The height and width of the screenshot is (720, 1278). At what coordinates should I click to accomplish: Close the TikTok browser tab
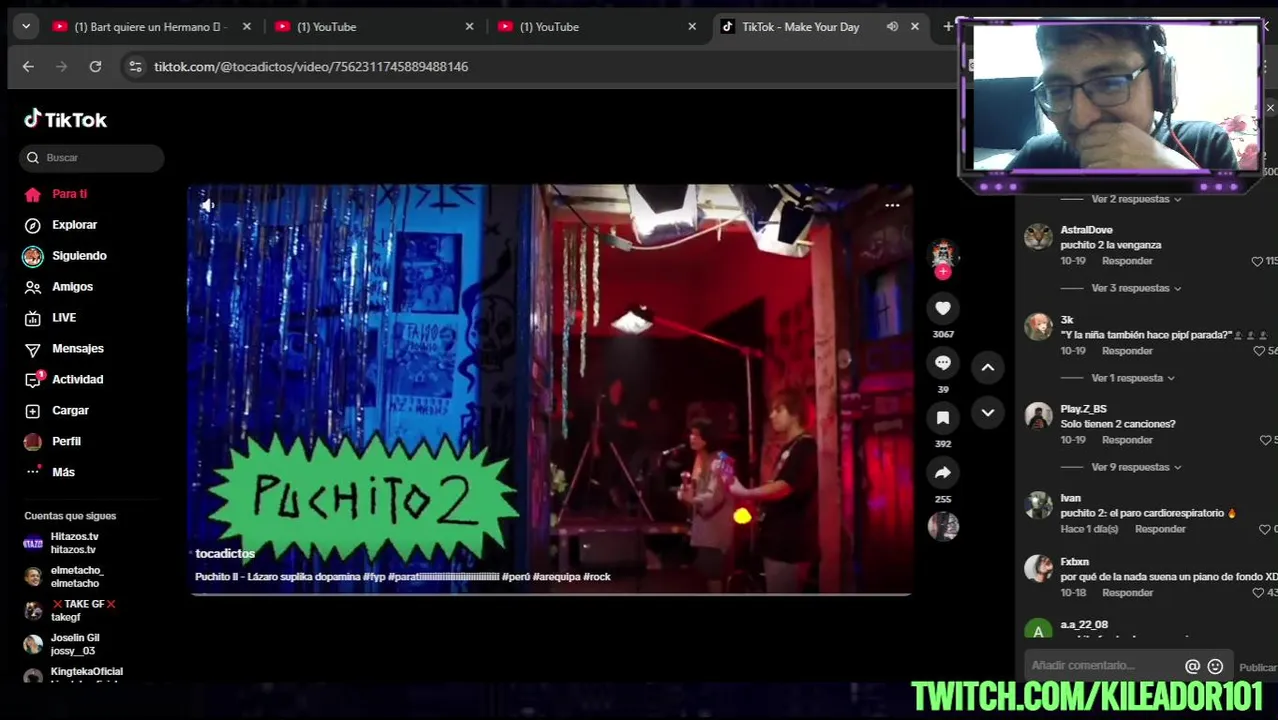[914, 27]
